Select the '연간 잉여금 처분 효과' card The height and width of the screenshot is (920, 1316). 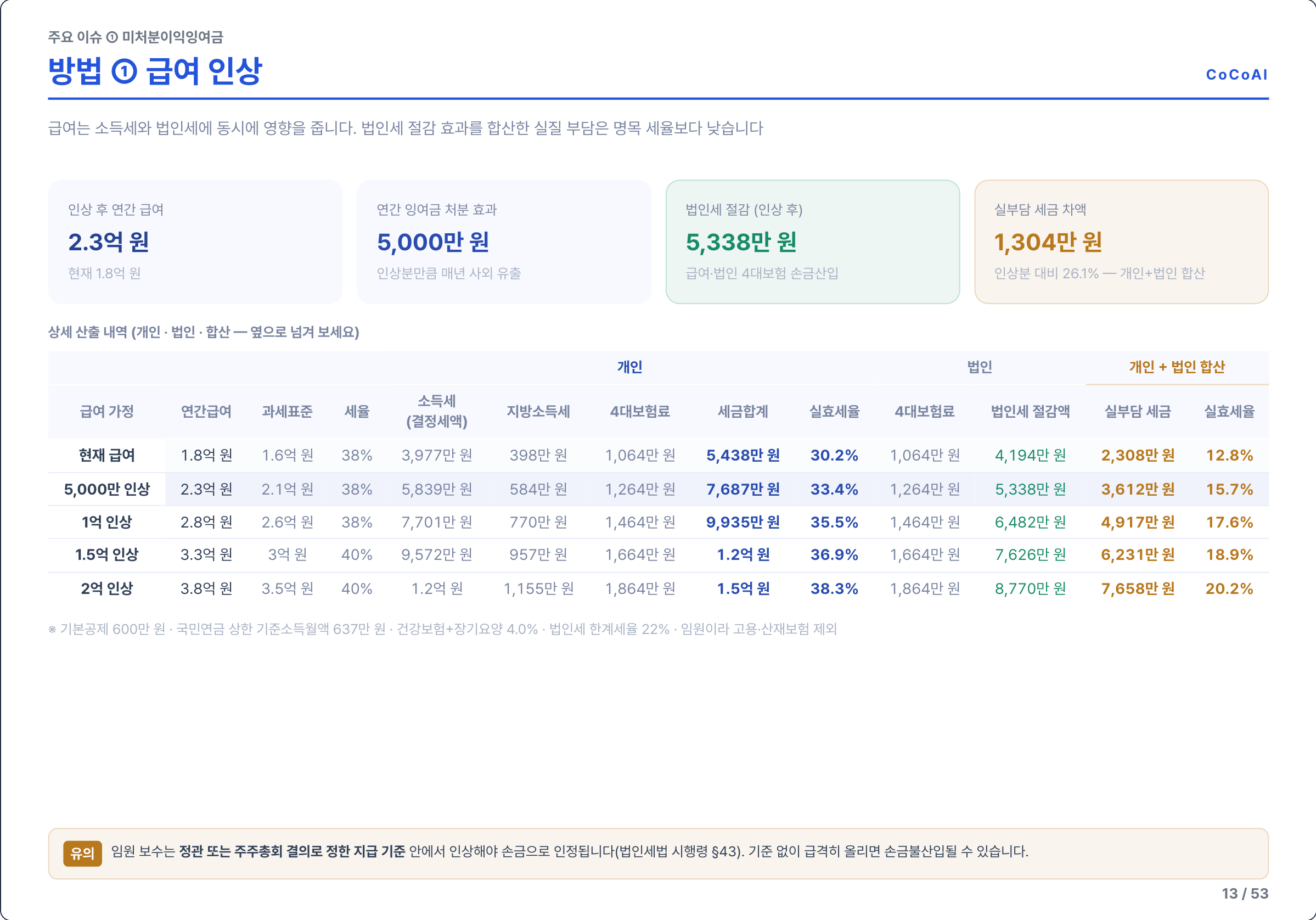[x=504, y=242]
